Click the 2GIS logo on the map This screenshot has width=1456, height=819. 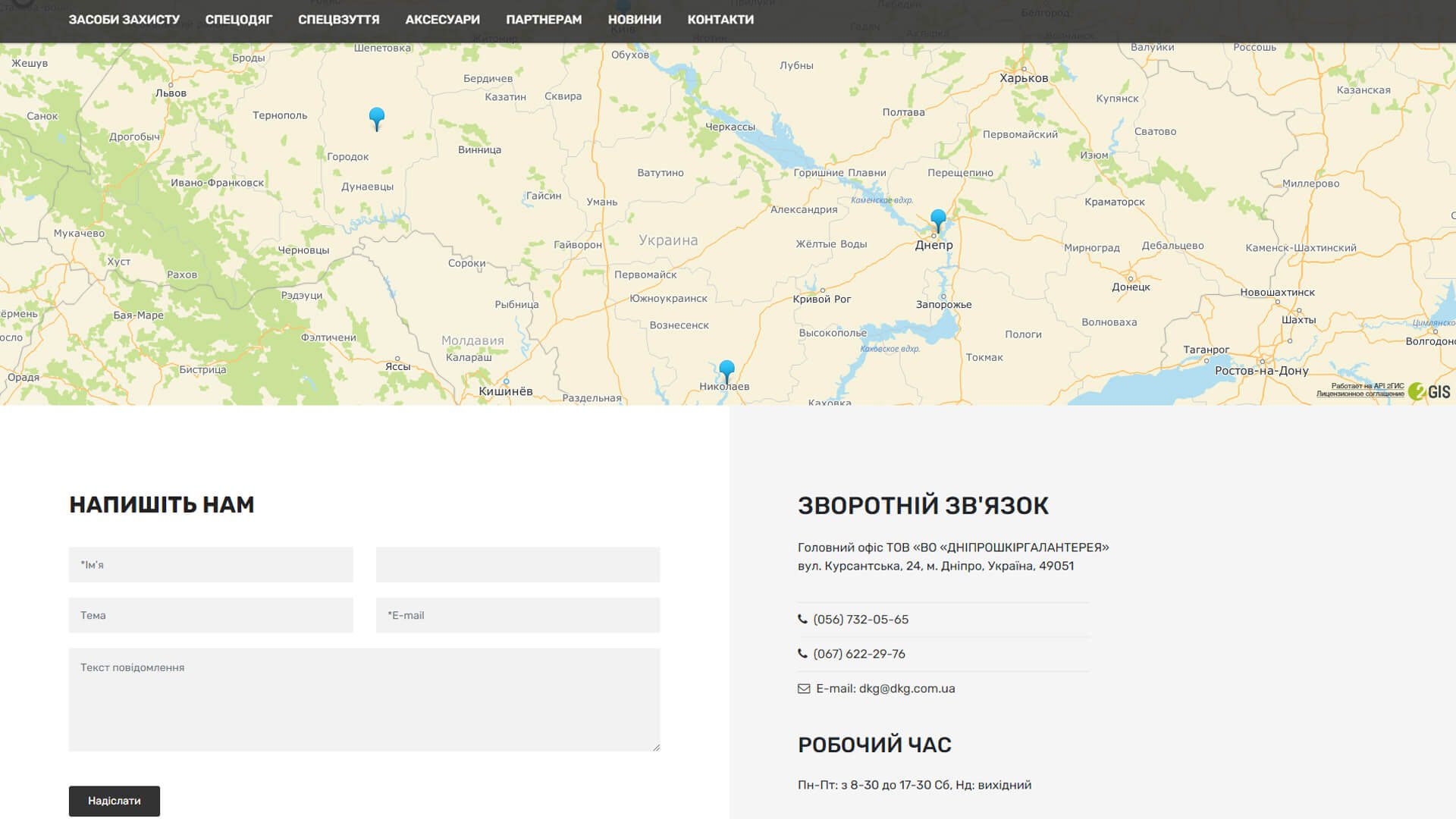[x=1429, y=391]
